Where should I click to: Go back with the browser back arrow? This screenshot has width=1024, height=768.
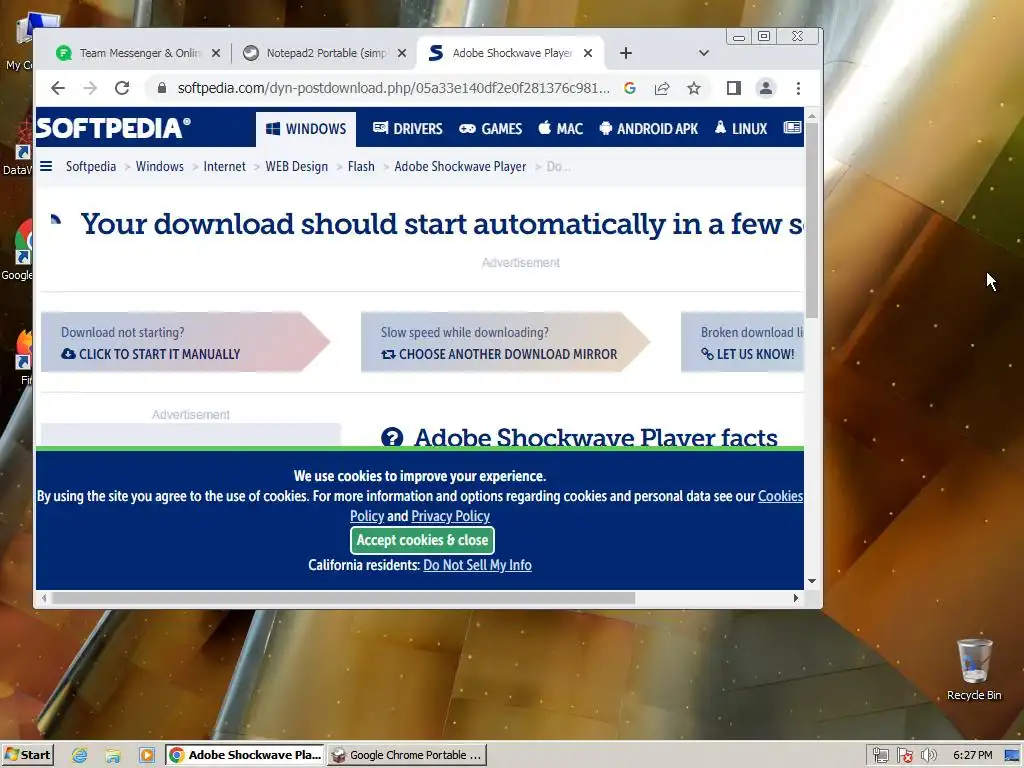point(58,88)
